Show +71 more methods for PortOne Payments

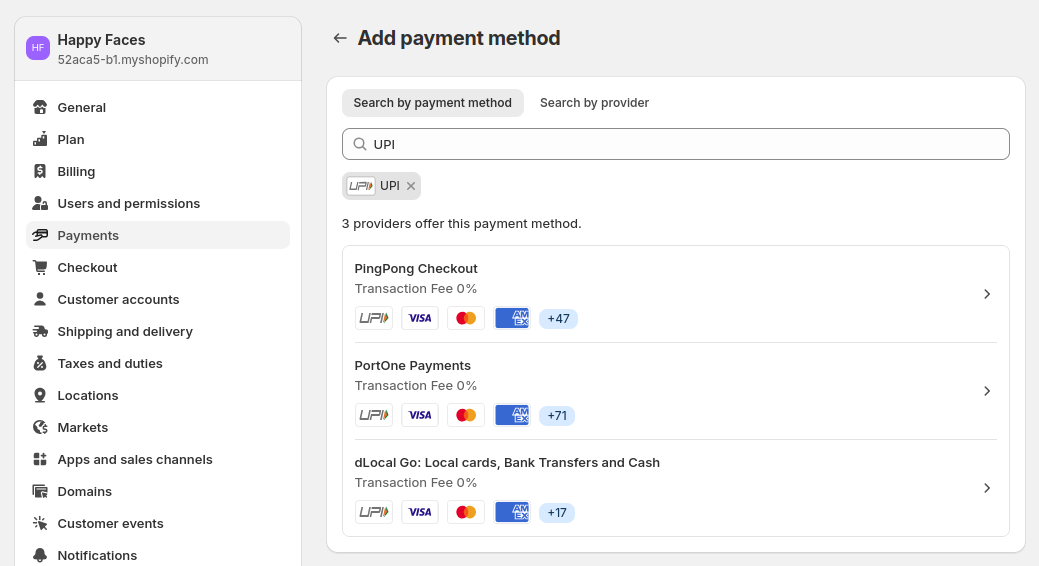click(557, 416)
